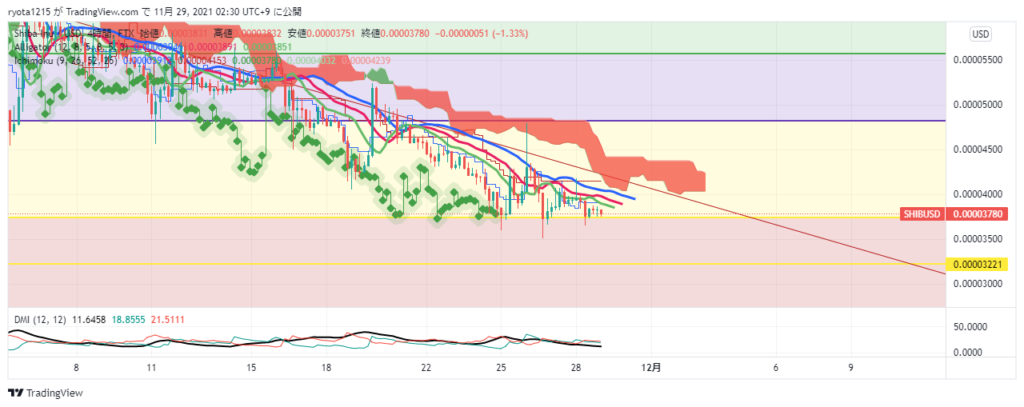This screenshot has width=1024, height=407.
Task: Click the 0.00004500 price axis label
Action: click(x=979, y=150)
